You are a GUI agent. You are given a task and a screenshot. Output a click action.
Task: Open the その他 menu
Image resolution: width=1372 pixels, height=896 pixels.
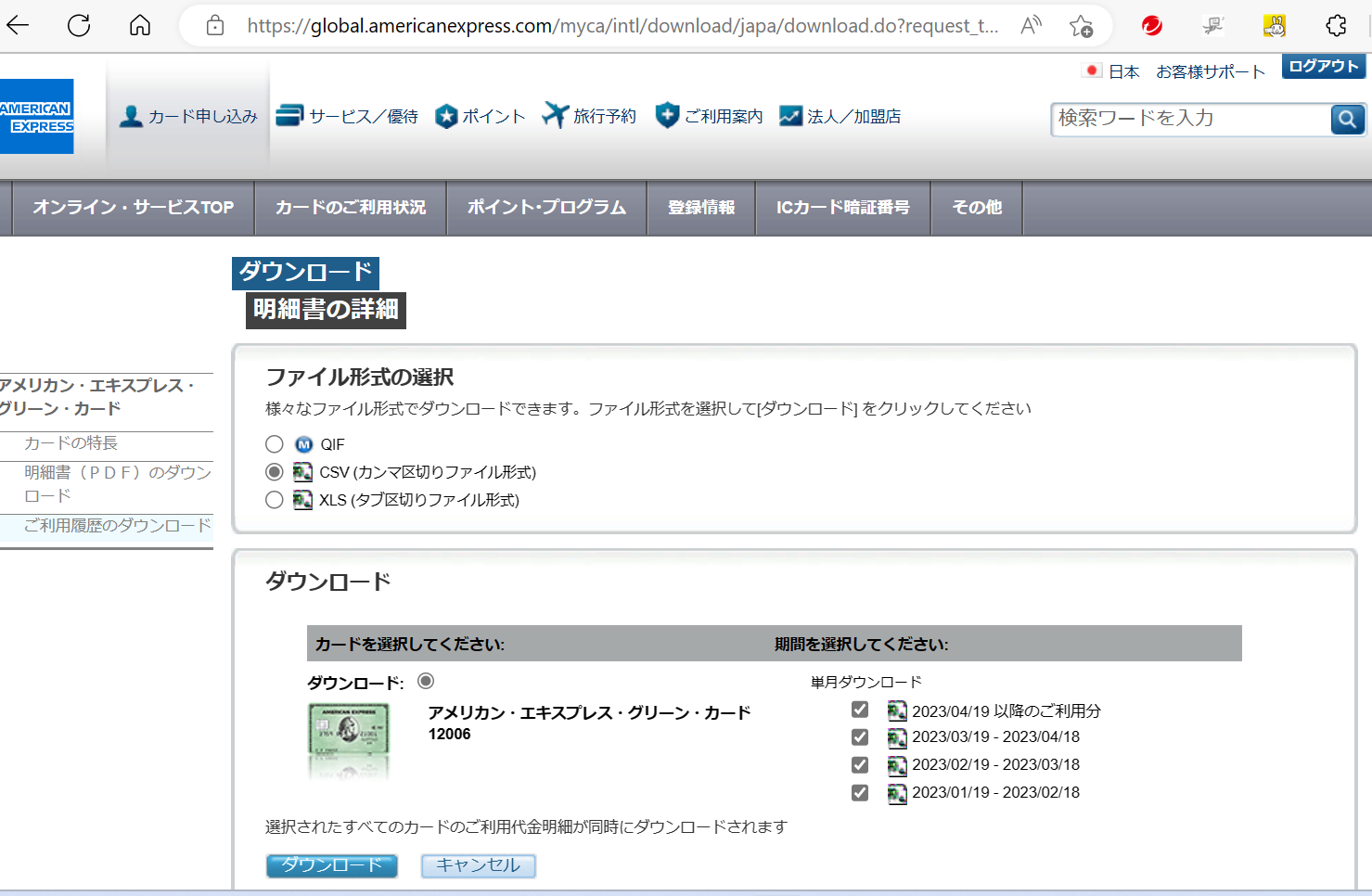tap(977, 208)
